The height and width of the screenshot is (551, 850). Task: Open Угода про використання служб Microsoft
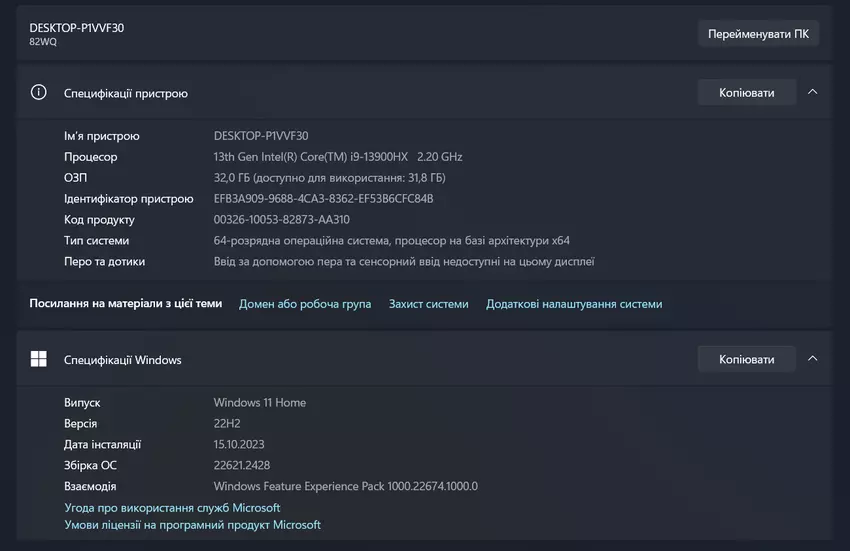click(x=172, y=508)
